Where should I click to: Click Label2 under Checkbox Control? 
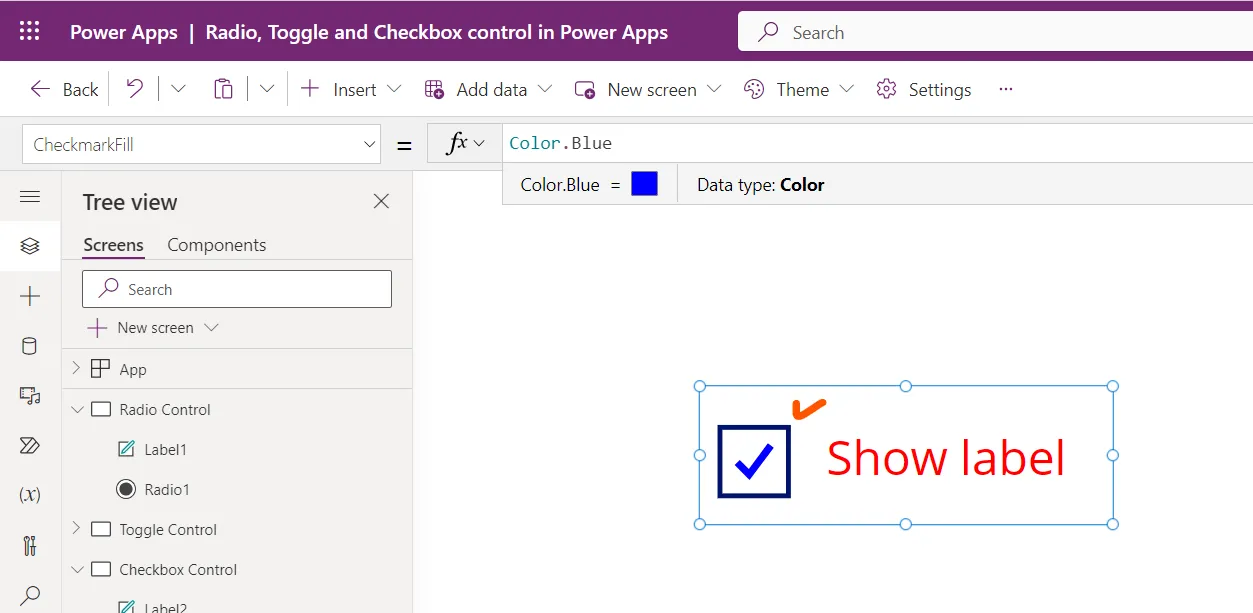point(165,605)
